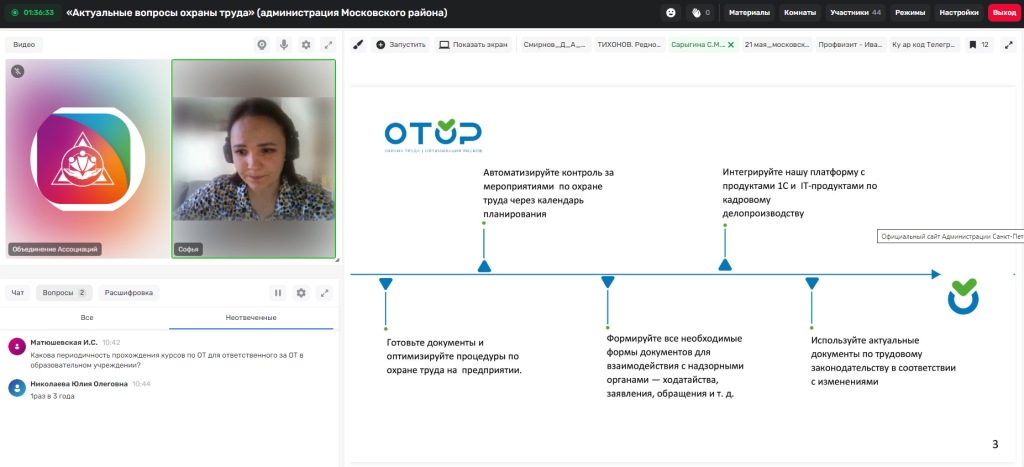Image resolution: width=1024 pixels, height=467 pixels.
Task: Pause the chat feed
Action: (278, 293)
